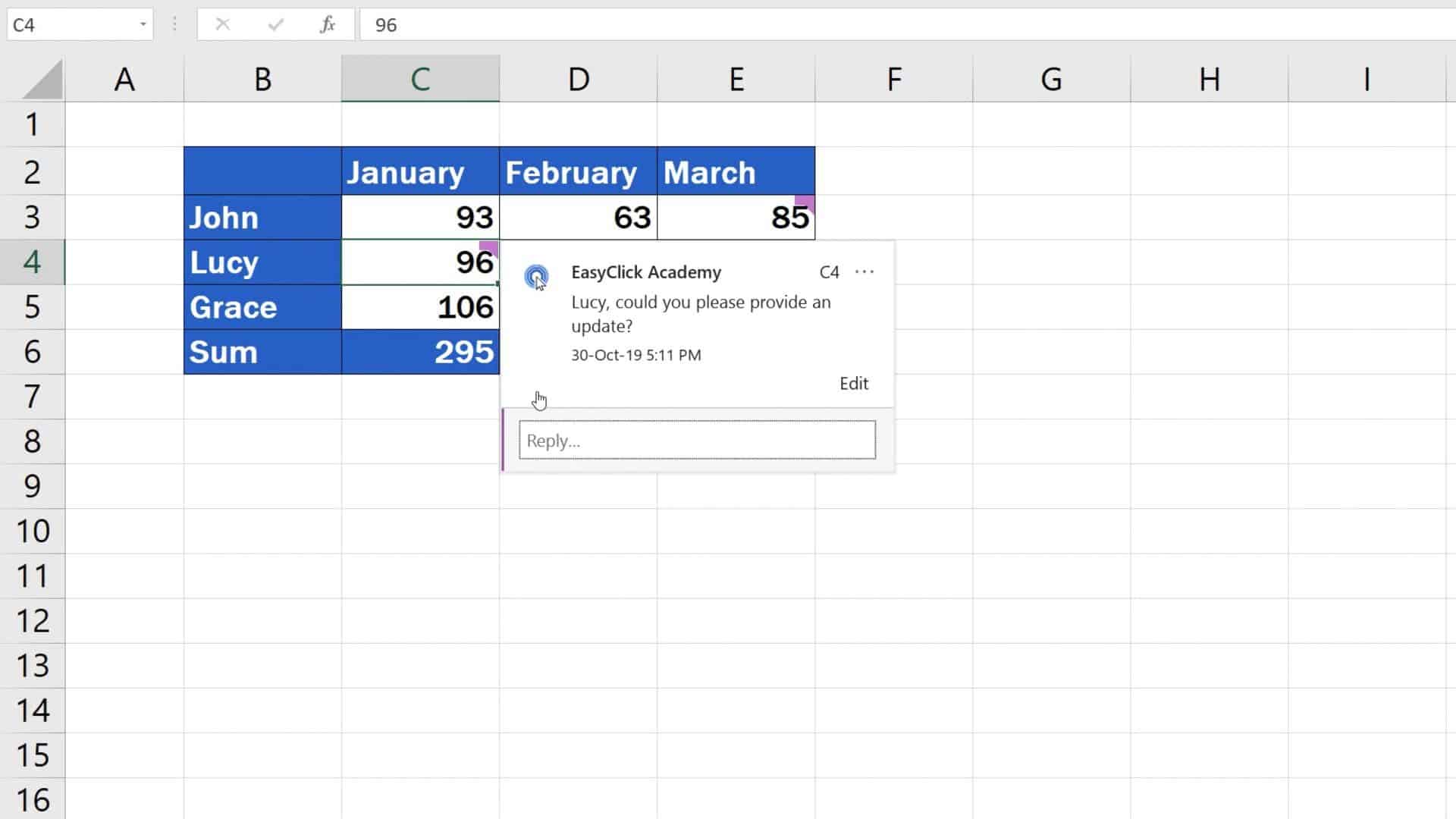1456x819 pixels.
Task: Click the purple comment indicator on cell C4
Action: [x=490, y=249]
